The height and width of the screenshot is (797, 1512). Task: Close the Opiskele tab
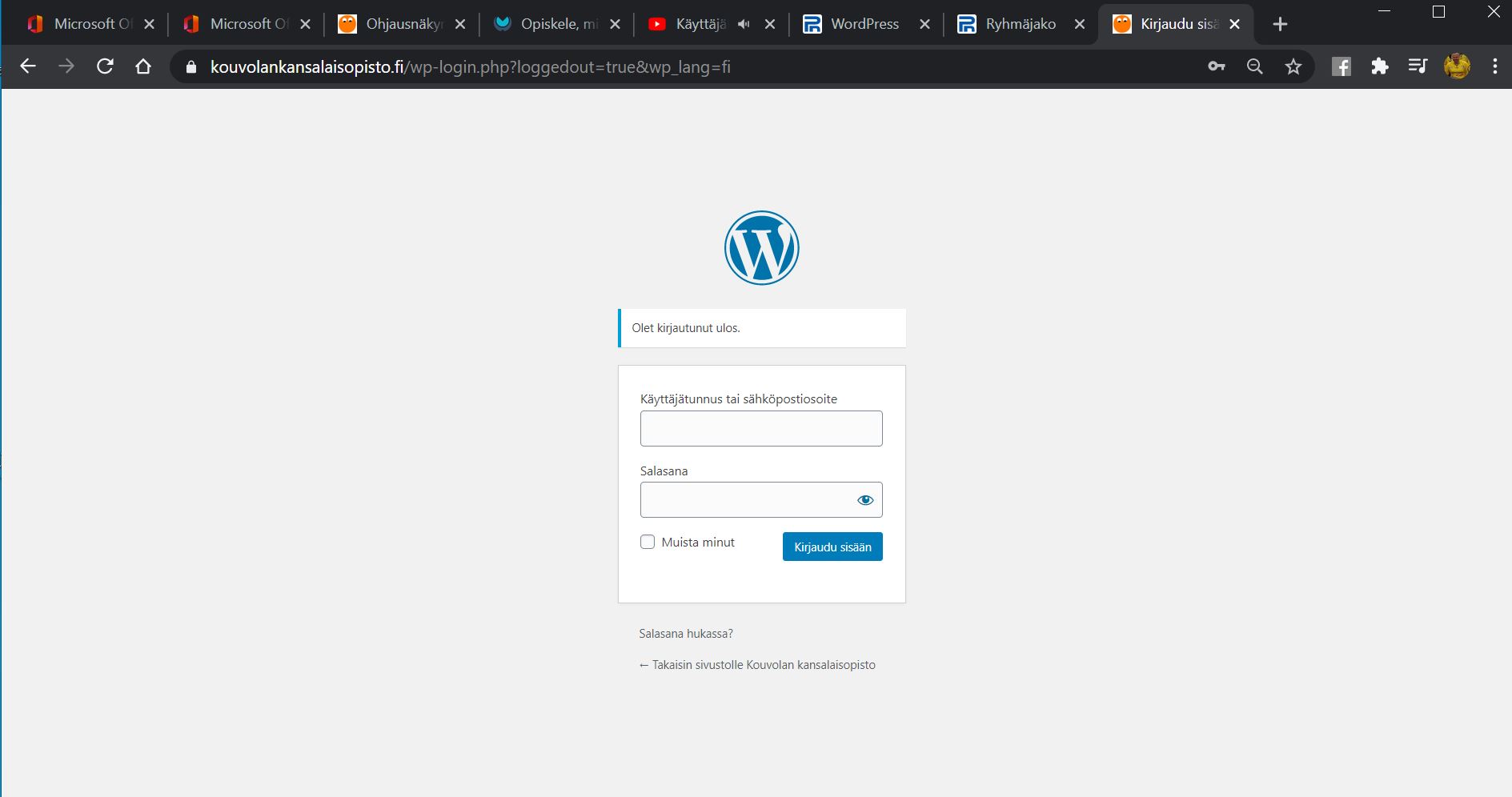point(615,24)
